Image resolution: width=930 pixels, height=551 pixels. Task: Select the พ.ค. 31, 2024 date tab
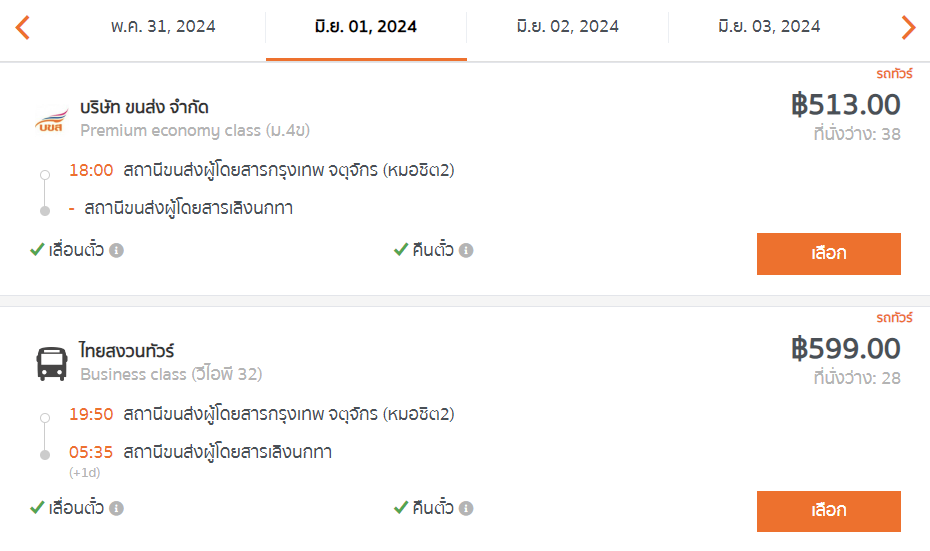coord(163,27)
